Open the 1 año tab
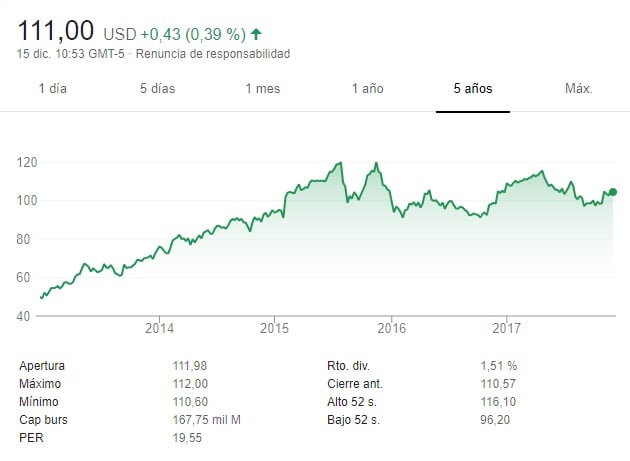630x461 pixels. (368, 88)
